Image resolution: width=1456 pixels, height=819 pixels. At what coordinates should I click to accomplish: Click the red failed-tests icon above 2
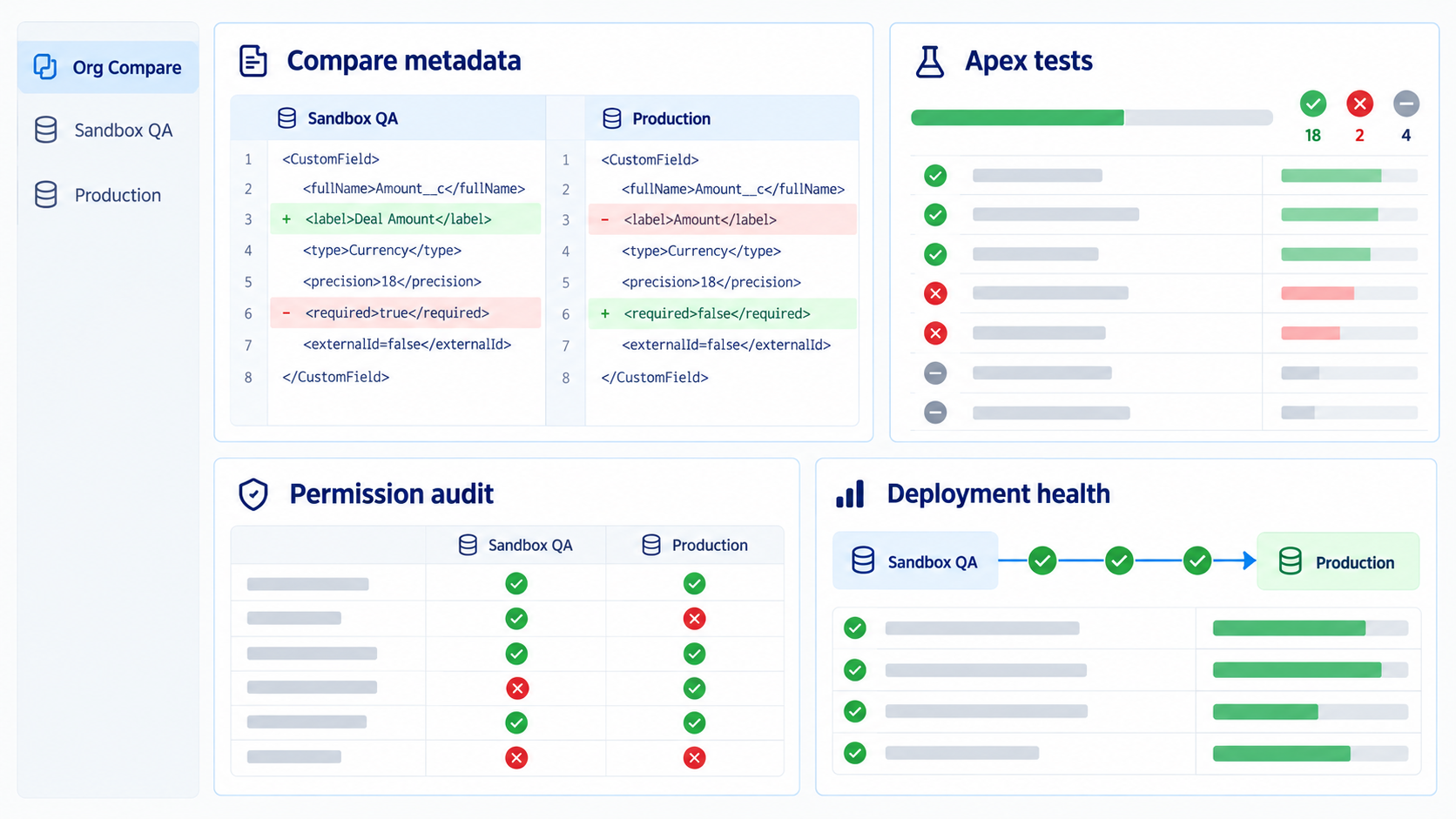pos(1359,104)
